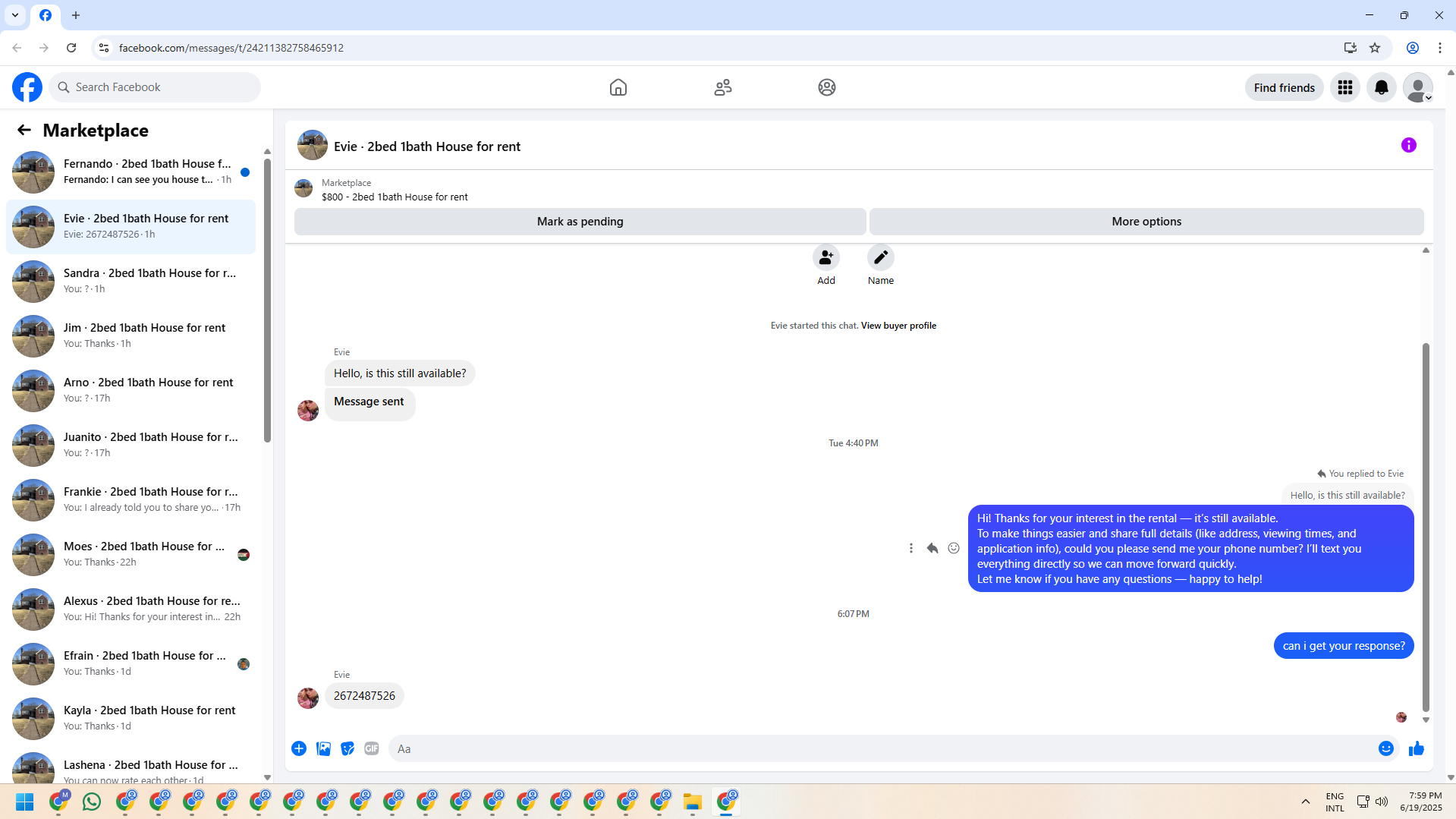Open the volume control in system tray
The height and width of the screenshot is (819, 1456).
[1382, 802]
